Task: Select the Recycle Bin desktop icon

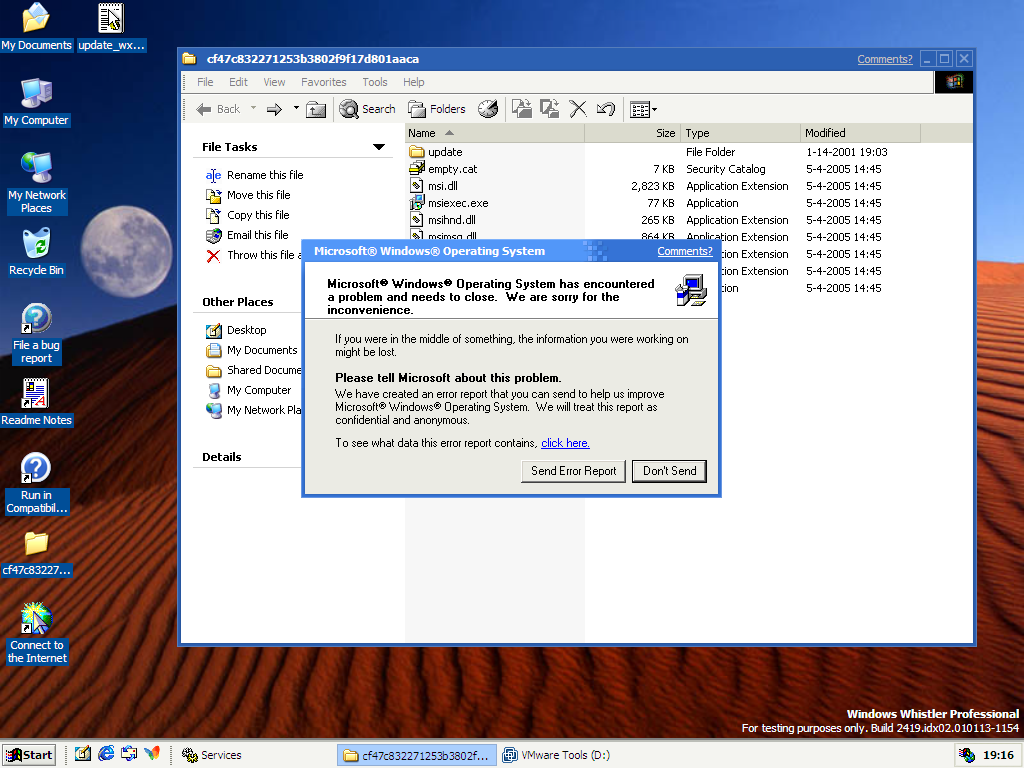Action: coord(37,252)
